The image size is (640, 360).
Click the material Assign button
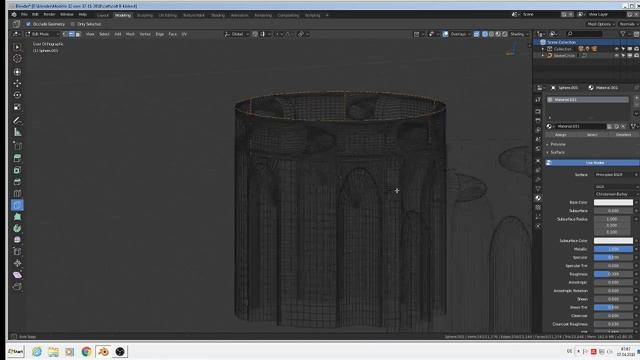point(561,135)
